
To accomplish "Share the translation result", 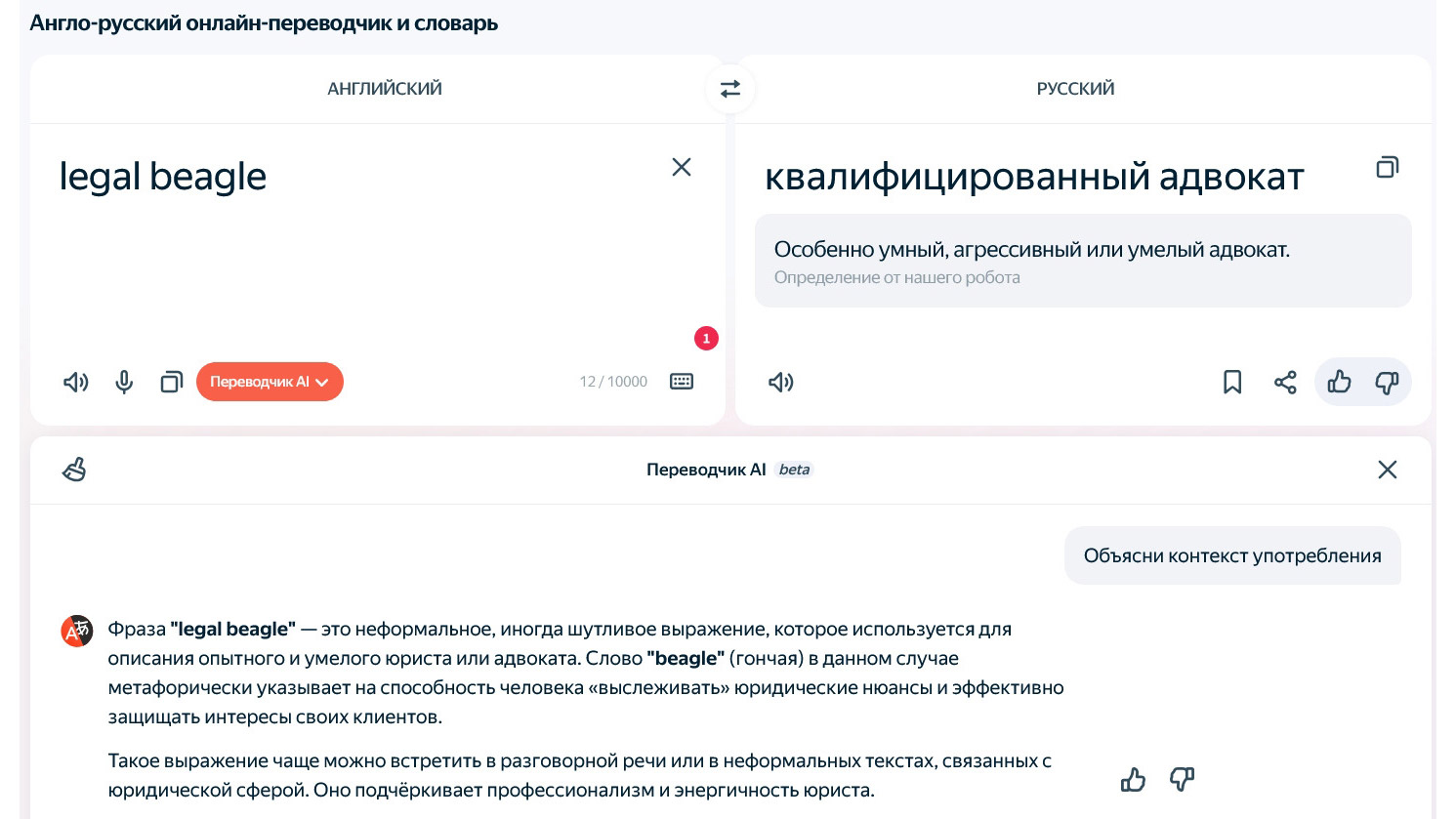I will coord(1285,382).
